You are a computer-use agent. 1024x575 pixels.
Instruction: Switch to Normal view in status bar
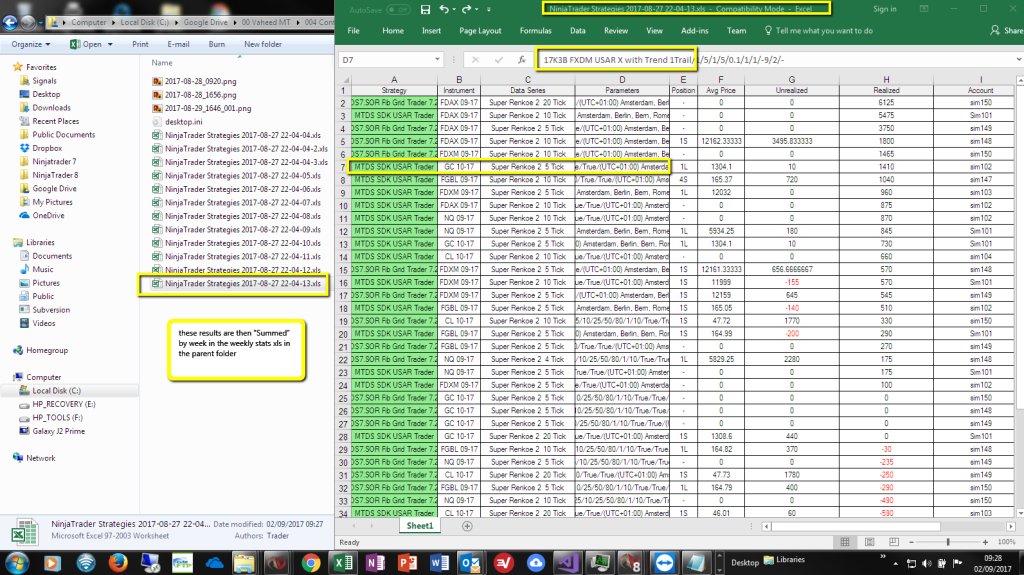[845, 542]
